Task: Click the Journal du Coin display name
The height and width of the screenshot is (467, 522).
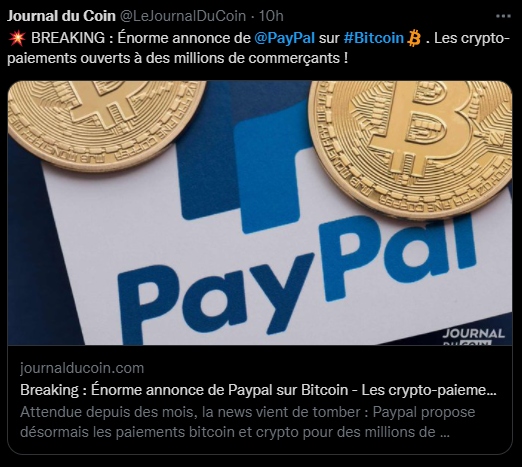Action: [x=61, y=16]
